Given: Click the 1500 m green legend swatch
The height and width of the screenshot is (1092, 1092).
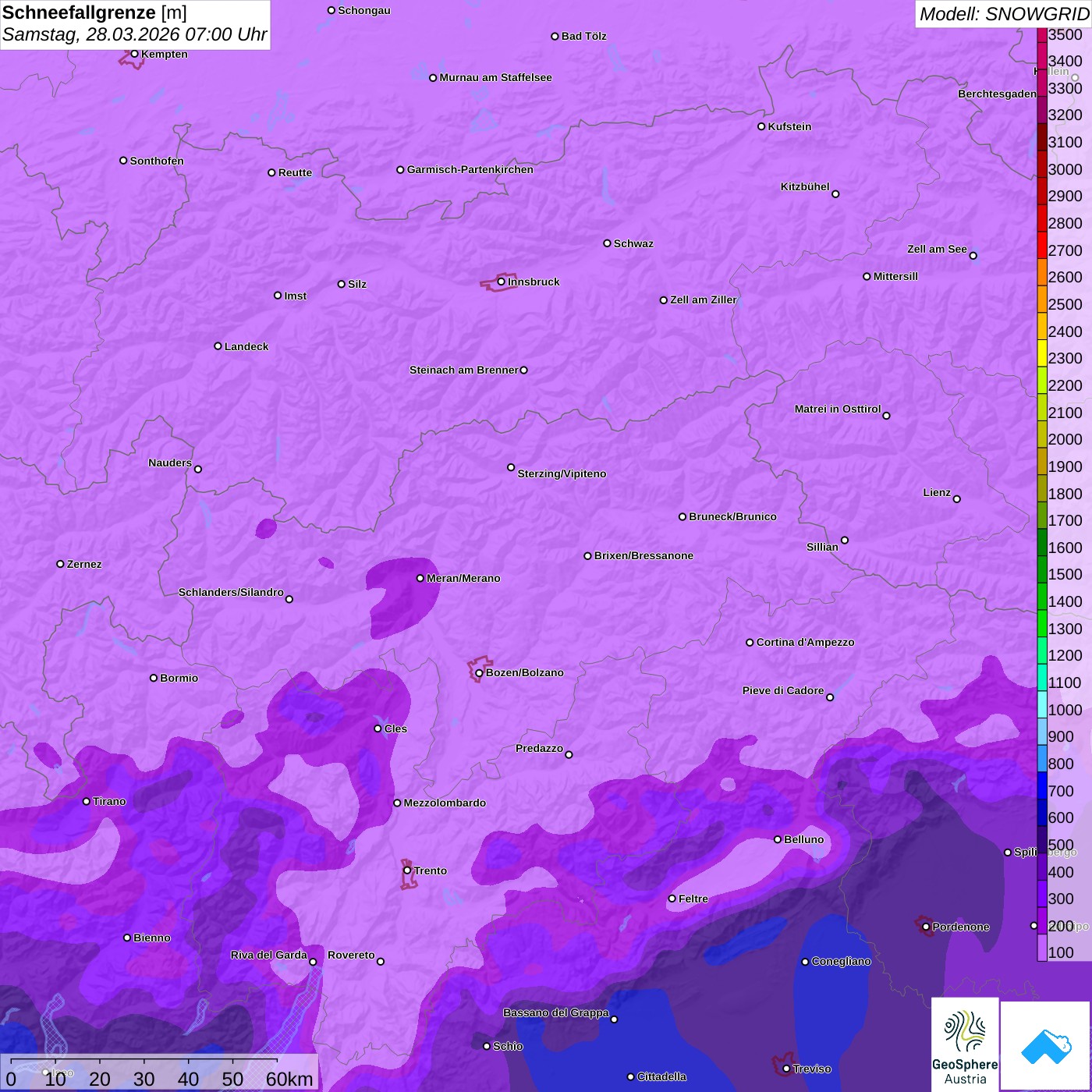Looking at the screenshot, I should click(x=1042, y=569).
